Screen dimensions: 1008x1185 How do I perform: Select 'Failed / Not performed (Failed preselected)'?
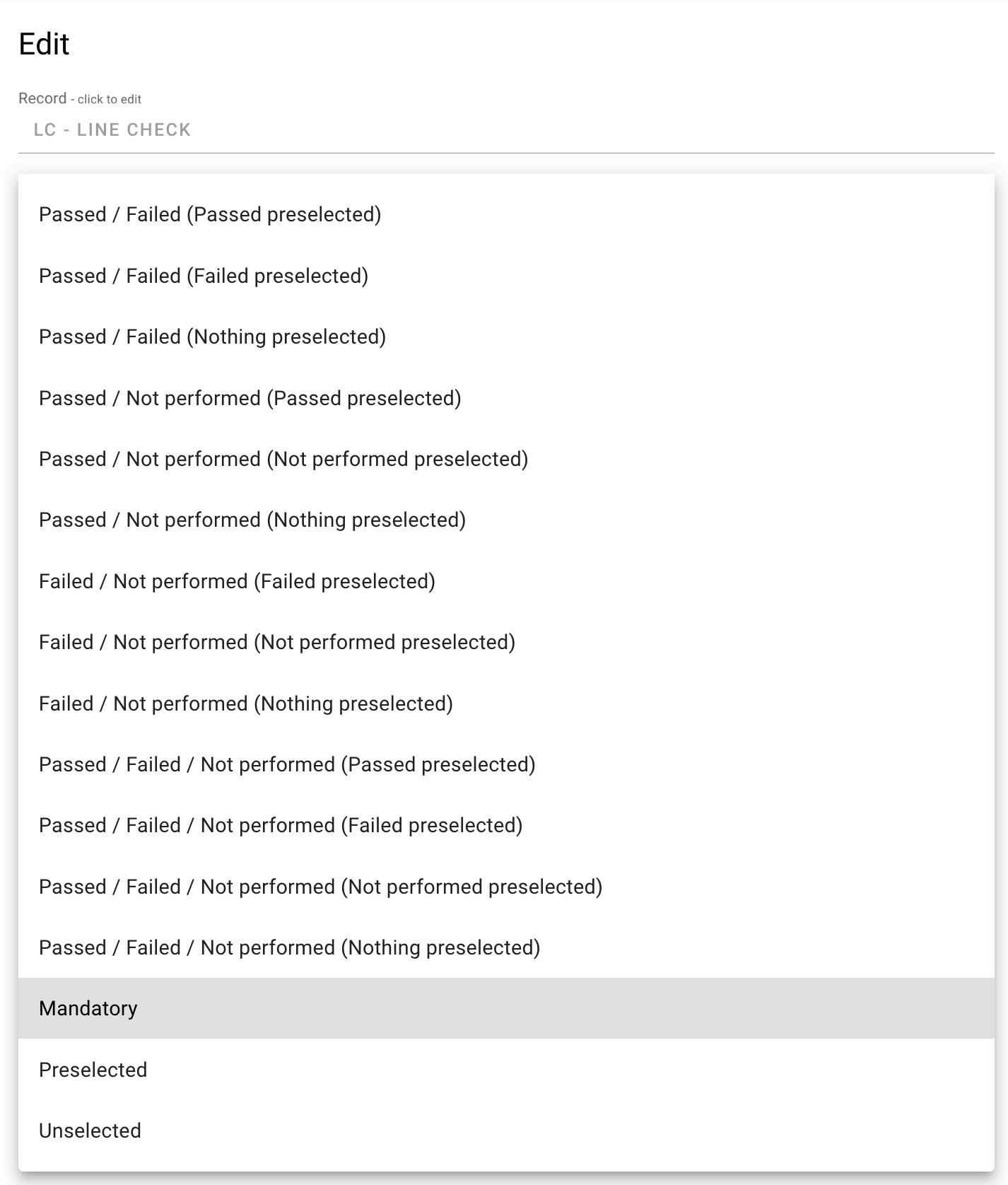coord(237,582)
